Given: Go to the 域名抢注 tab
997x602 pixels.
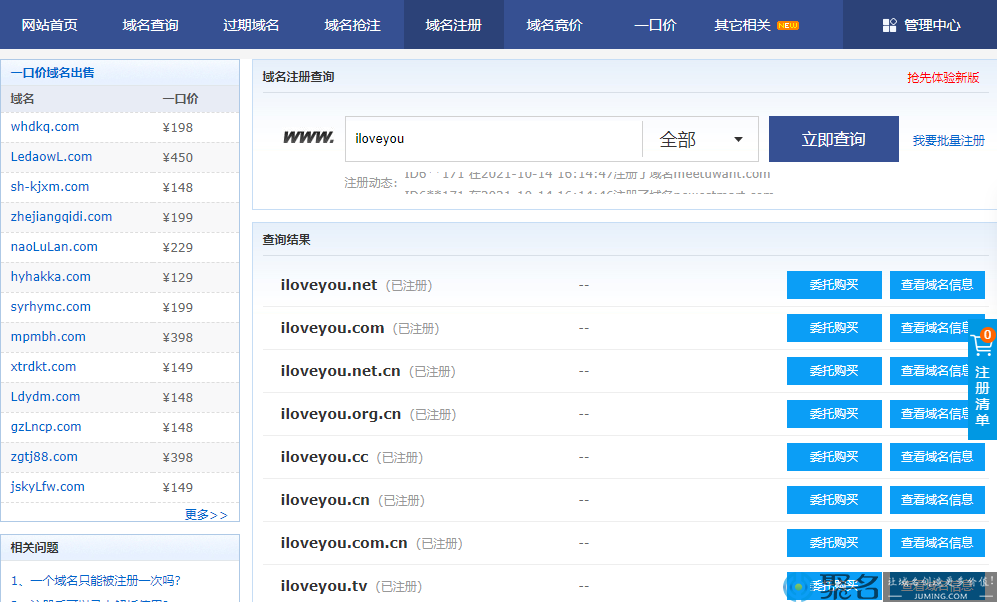Looking at the screenshot, I should pos(352,25).
